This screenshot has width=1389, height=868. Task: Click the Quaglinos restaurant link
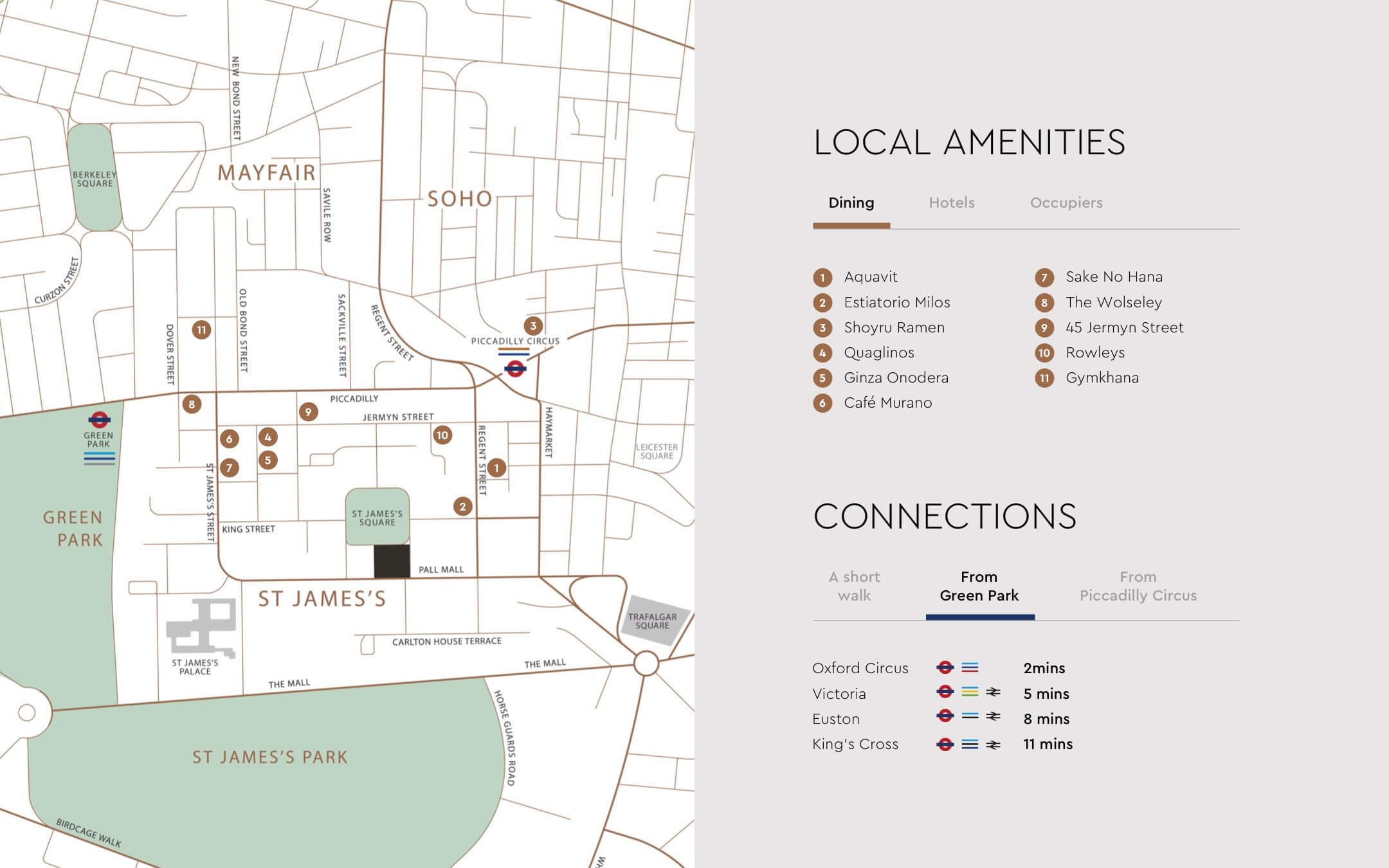pos(881,352)
